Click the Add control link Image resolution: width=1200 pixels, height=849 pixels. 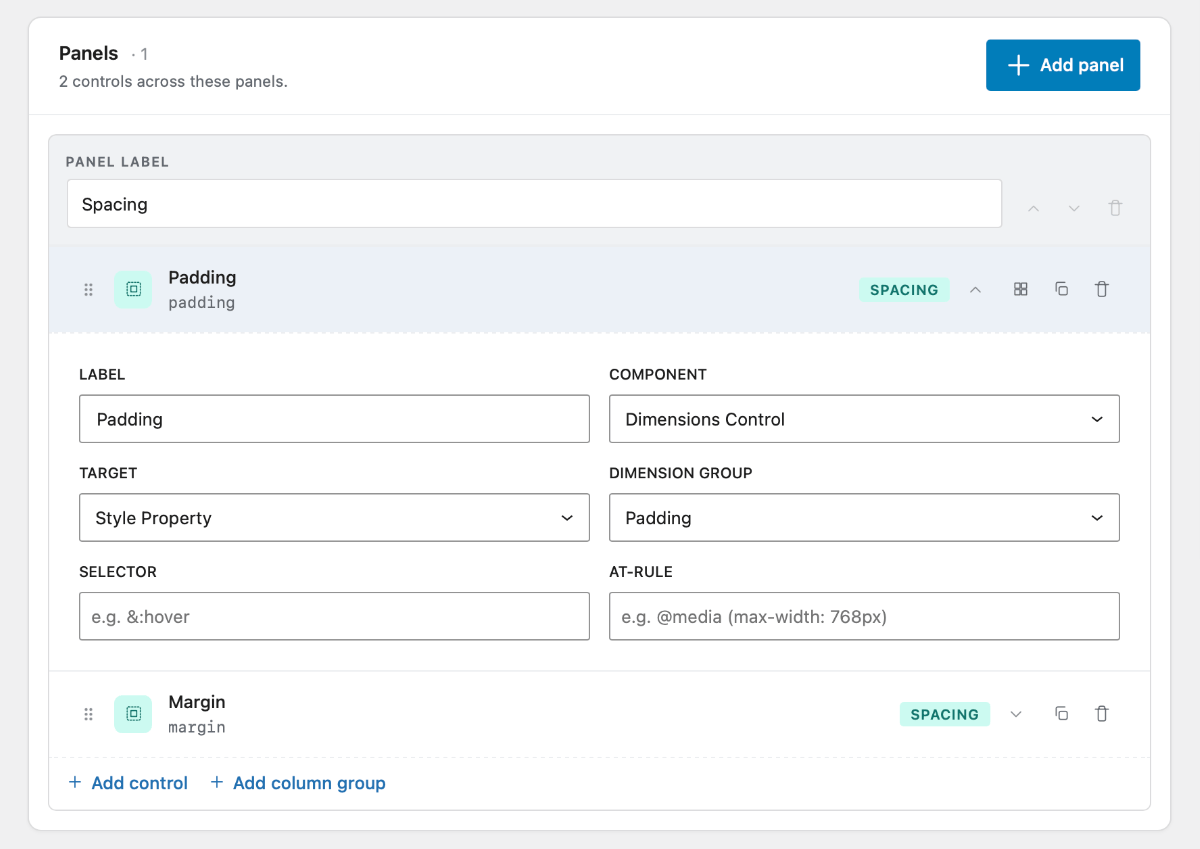tap(128, 783)
